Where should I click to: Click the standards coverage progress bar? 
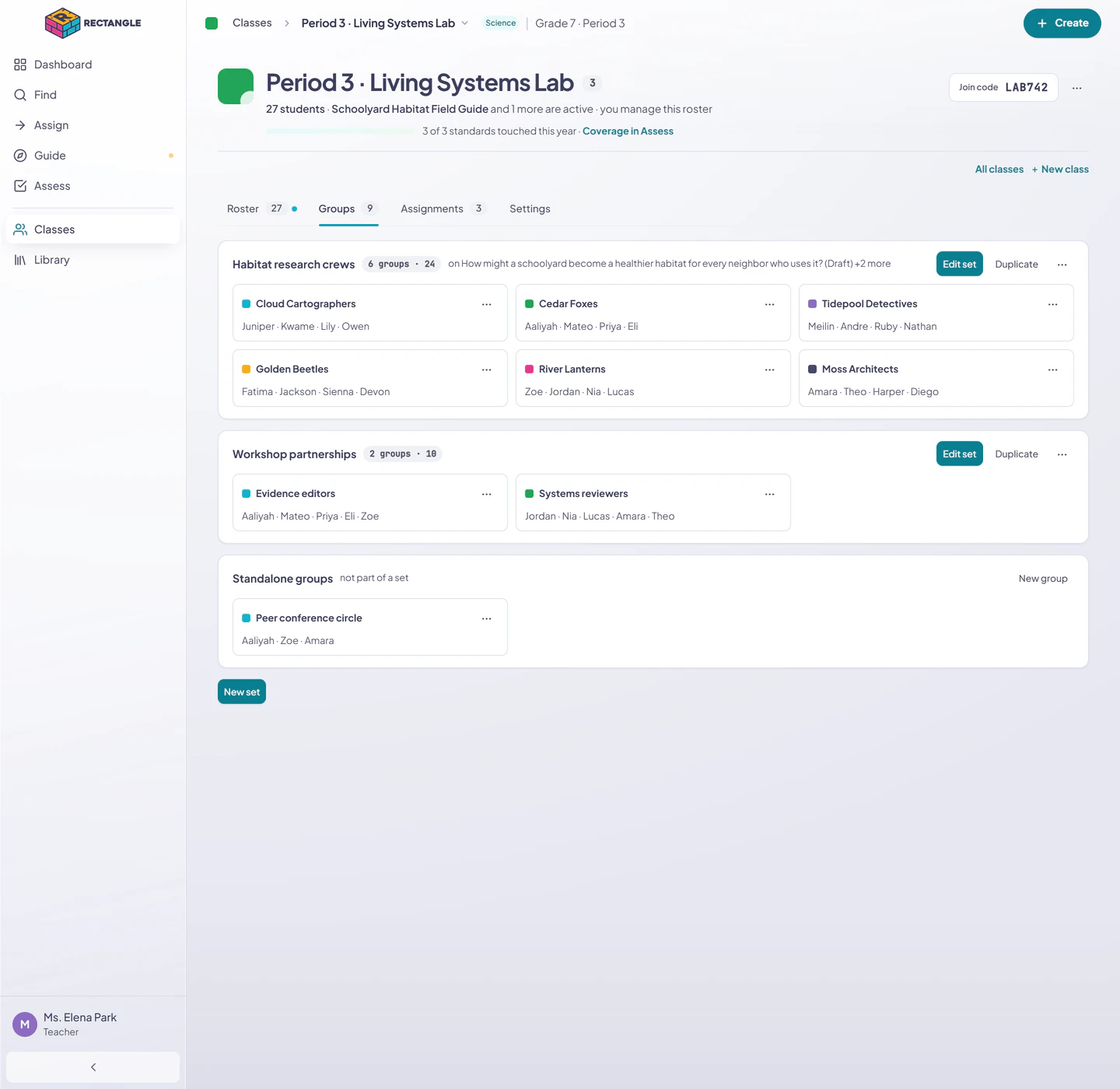click(x=341, y=131)
